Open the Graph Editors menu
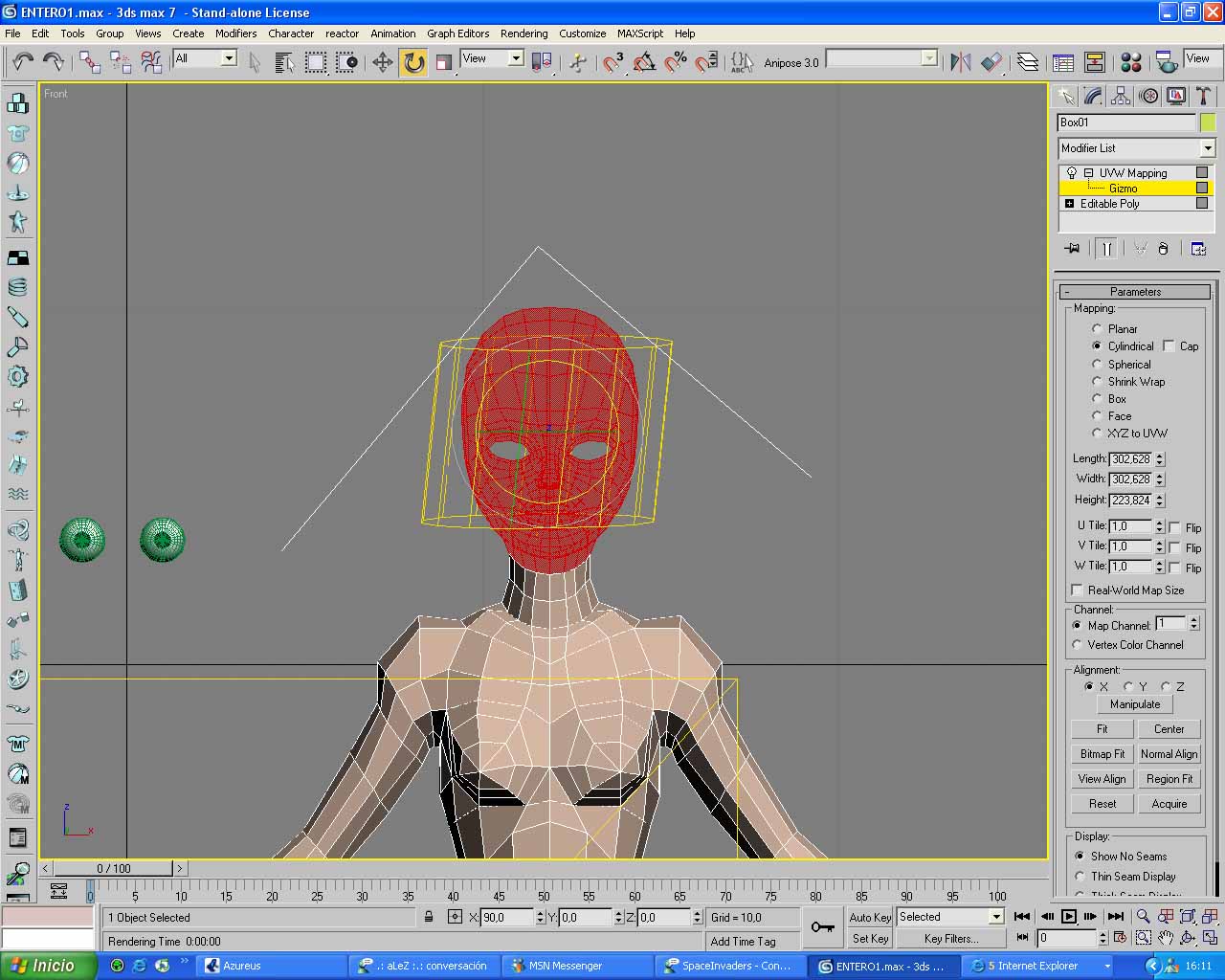The width and height of the screenshot is (1225, 980). pyautogui.click(x=457, y=33)
